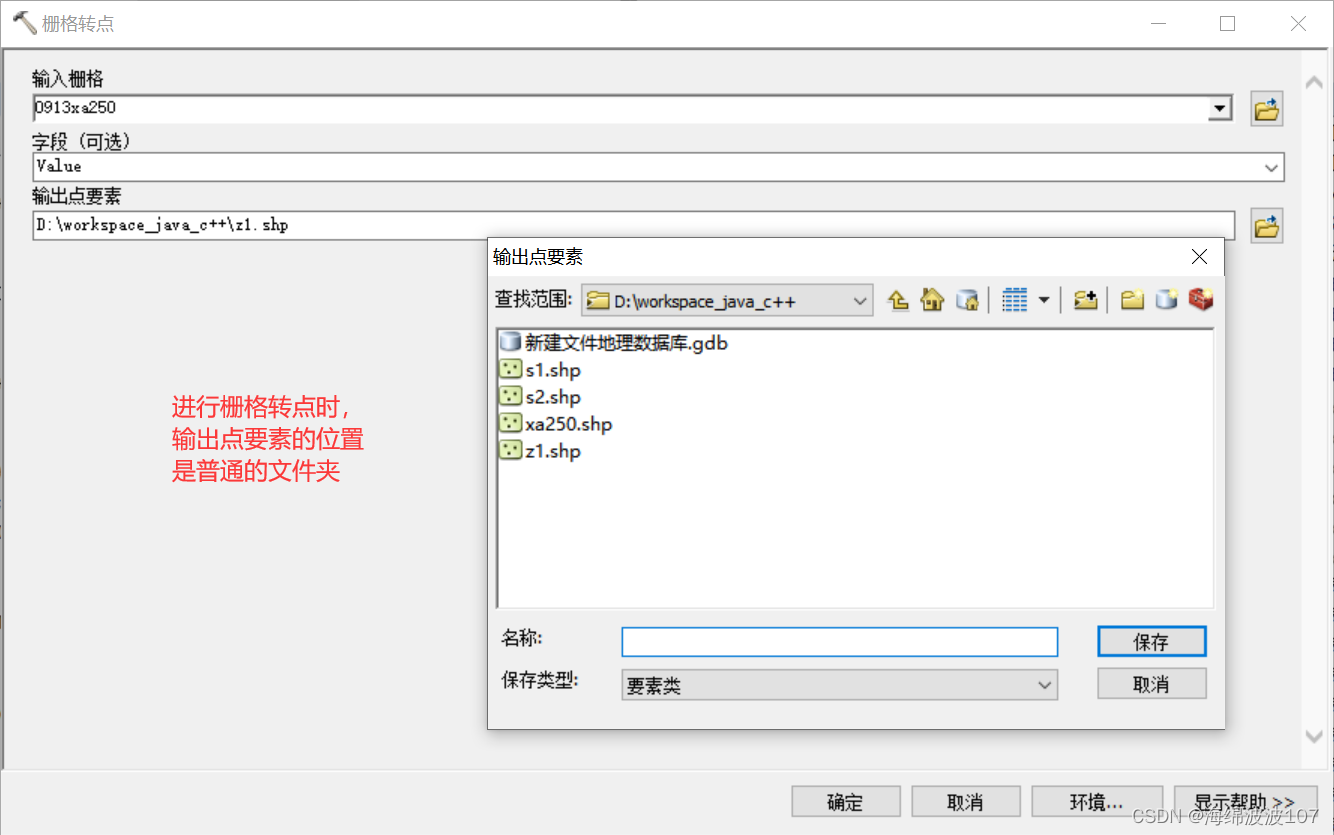This screenshot has width=1334, height=835.
Task: Click New Folder icon
Action: point(1132,300)
